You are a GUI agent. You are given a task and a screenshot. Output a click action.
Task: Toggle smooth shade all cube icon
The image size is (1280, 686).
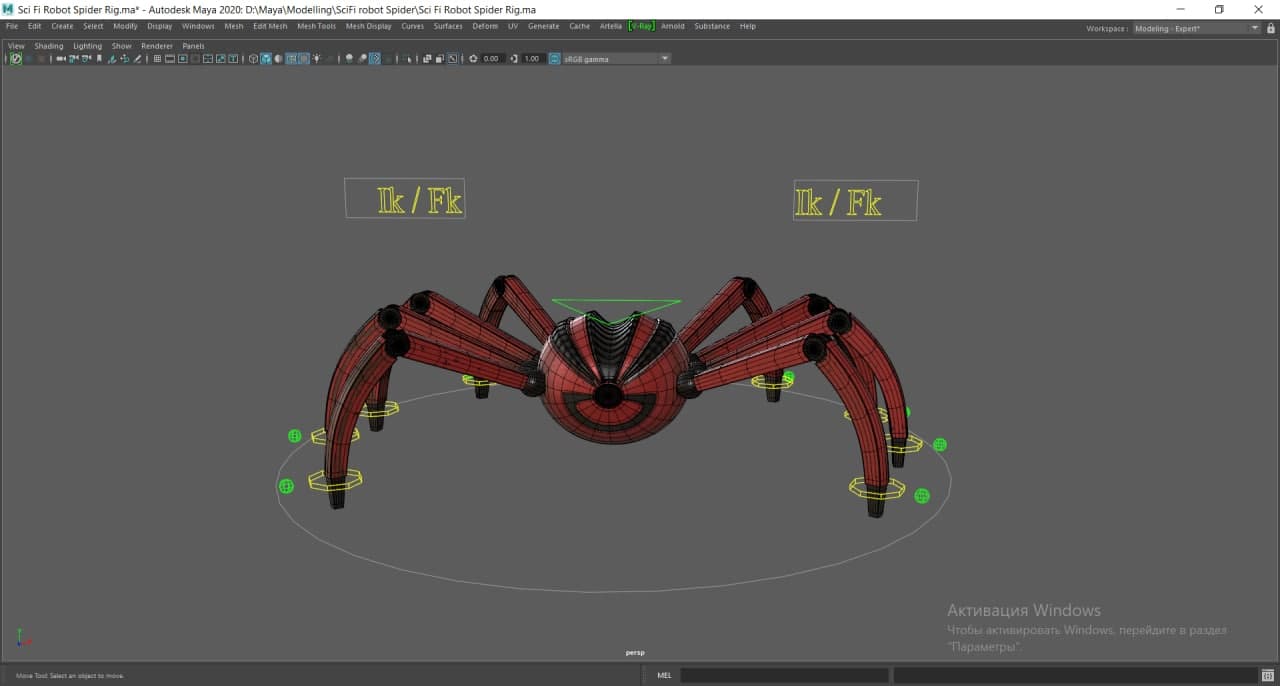[x=266, y=59]
